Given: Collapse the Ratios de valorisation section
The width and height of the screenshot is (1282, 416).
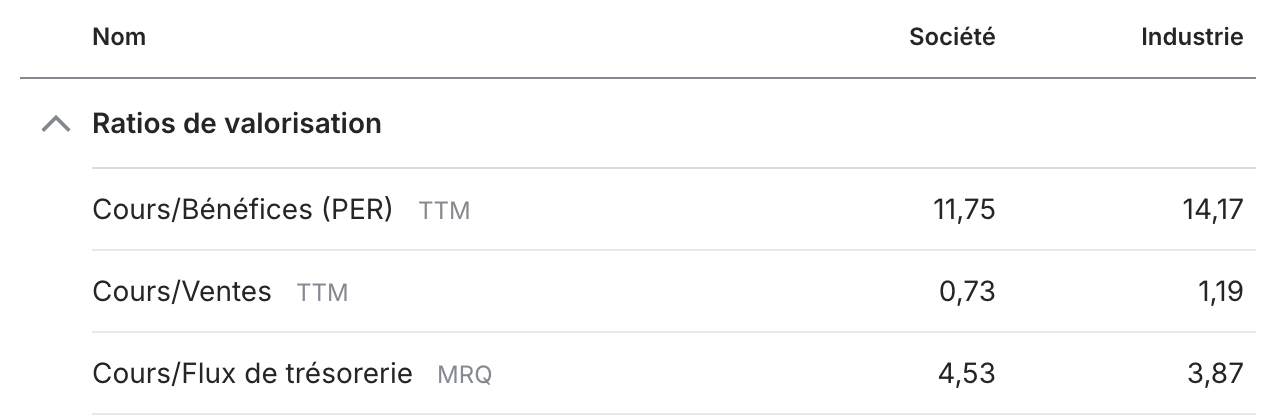Looking at the screenshot, I should pos(57,125).
